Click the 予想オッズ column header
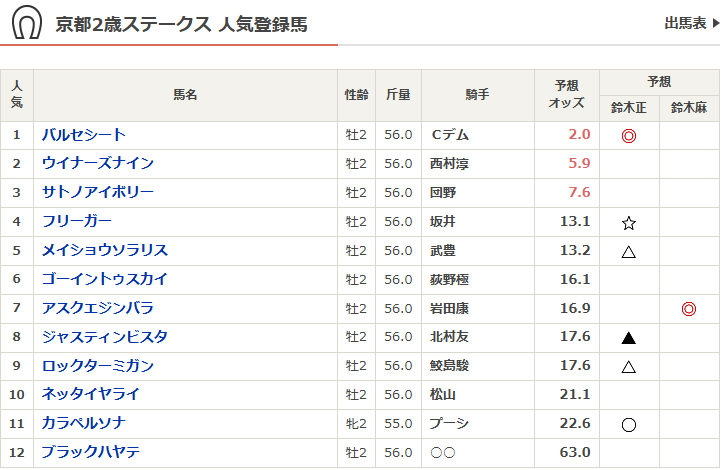Screen dimensions: 721x470 567,94
